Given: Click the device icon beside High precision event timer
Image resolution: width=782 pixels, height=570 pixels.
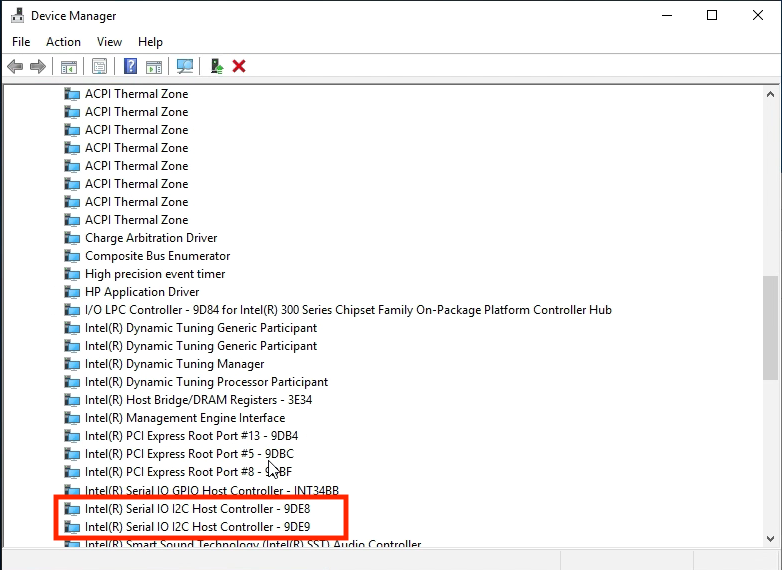Looking at the screenshot, I should [x=72, y=274].
